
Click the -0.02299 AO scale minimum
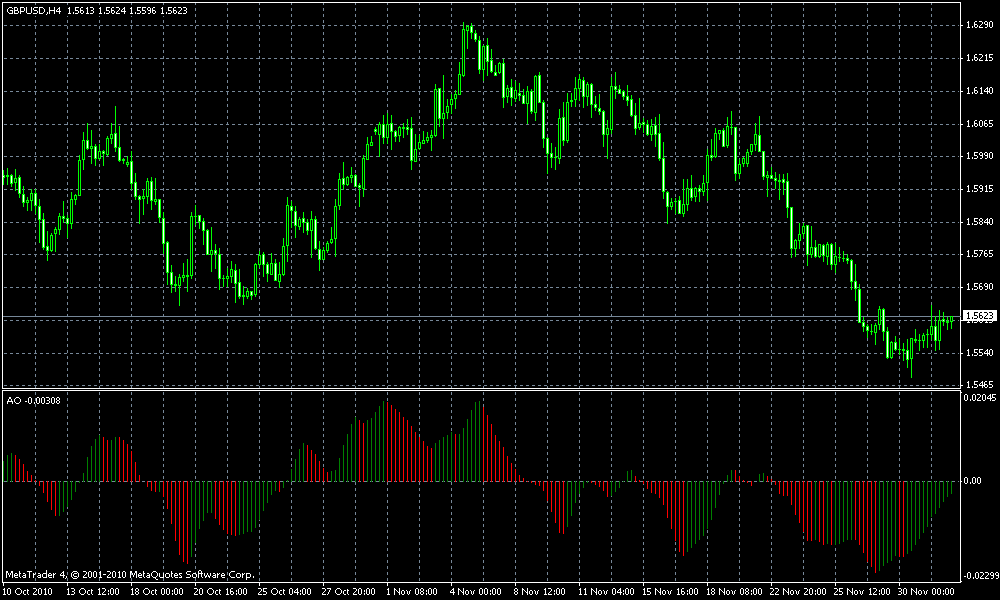click(x=980, y=575)
